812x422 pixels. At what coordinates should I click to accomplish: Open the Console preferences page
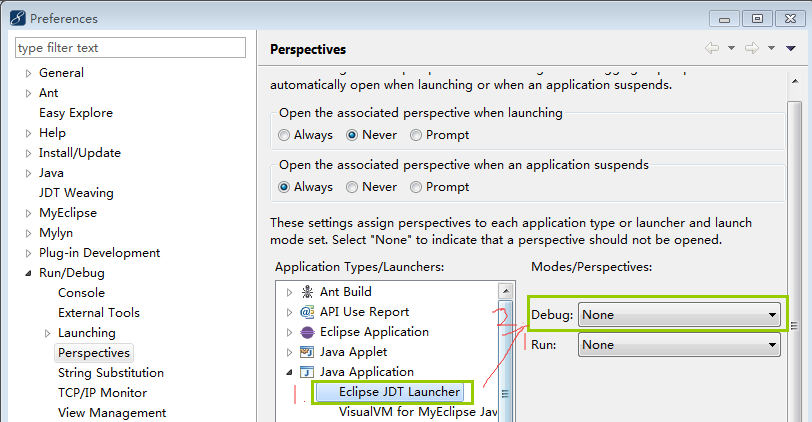(81, 293)
